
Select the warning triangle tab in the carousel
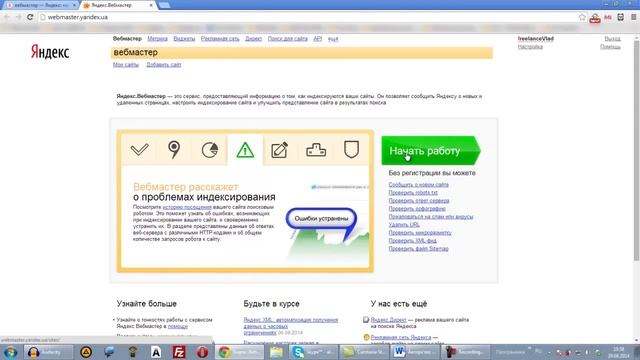245,150
